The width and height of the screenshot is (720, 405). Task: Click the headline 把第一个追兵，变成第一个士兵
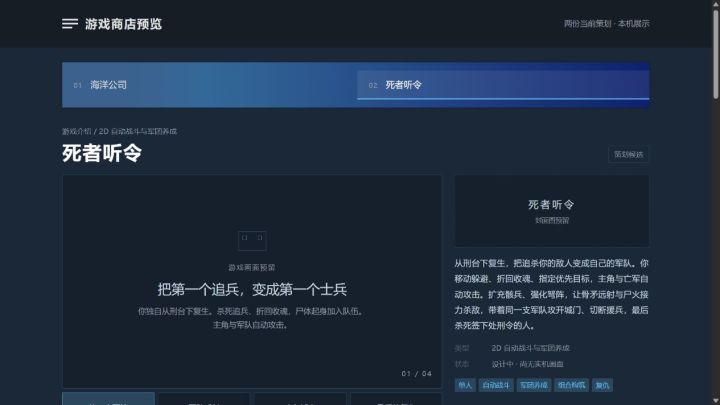pyautogui.click(x=252, y=289)
